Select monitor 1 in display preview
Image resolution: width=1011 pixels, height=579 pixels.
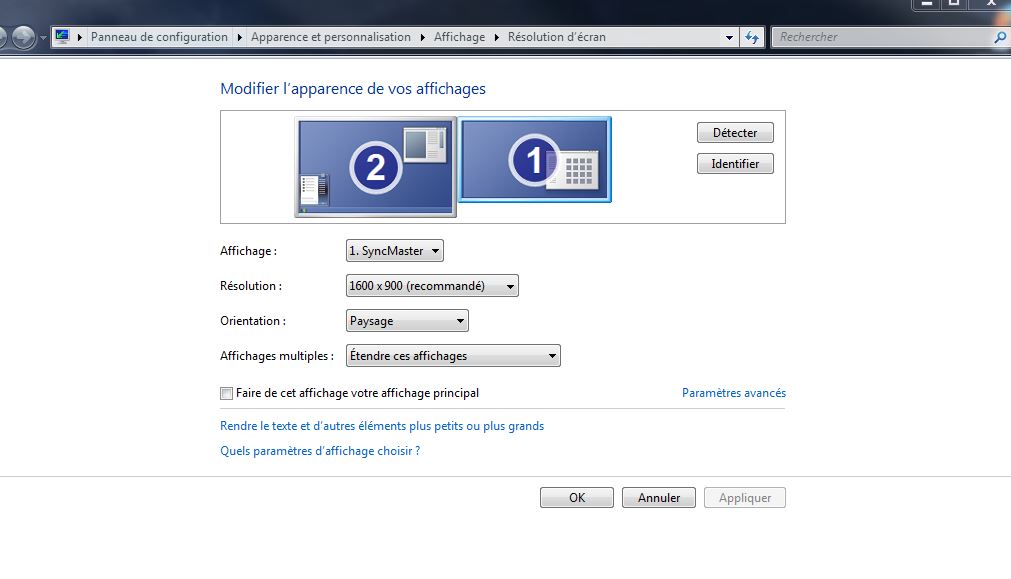[x=535, y=160]
